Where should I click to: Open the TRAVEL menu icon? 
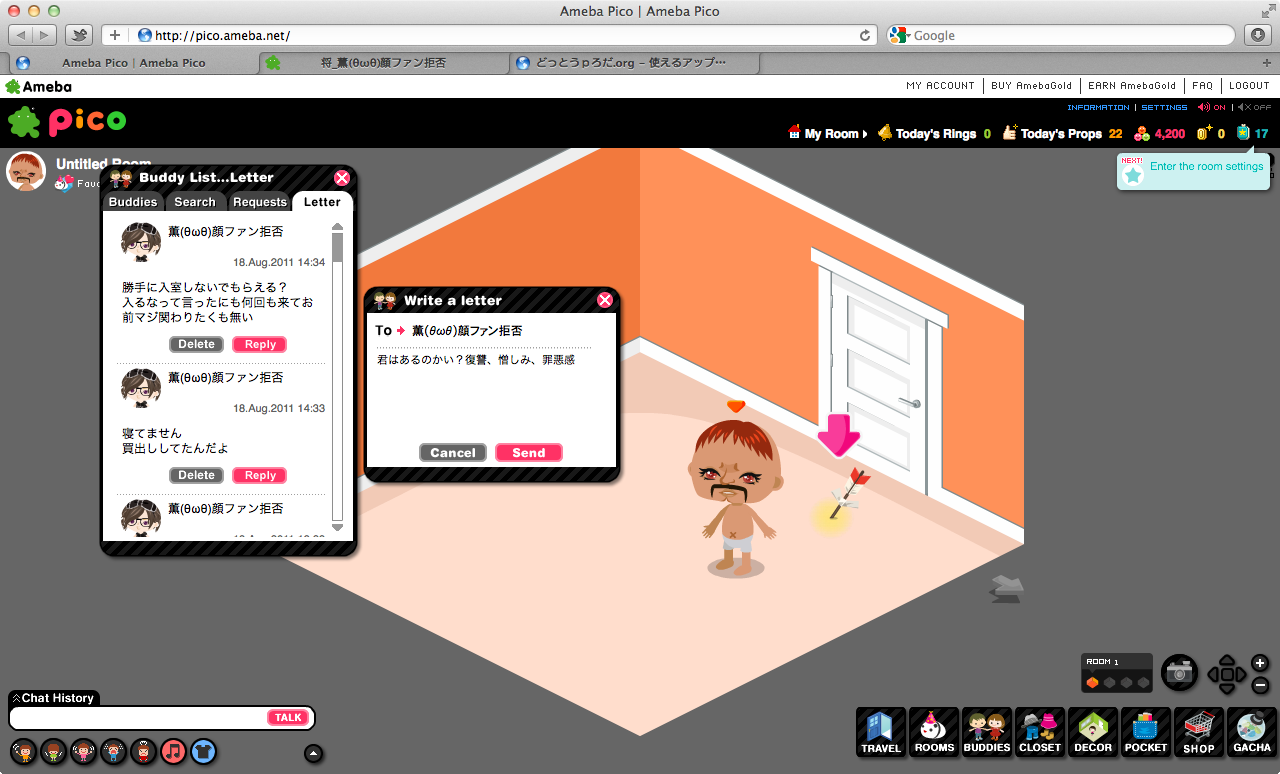[x=881, y=732]
